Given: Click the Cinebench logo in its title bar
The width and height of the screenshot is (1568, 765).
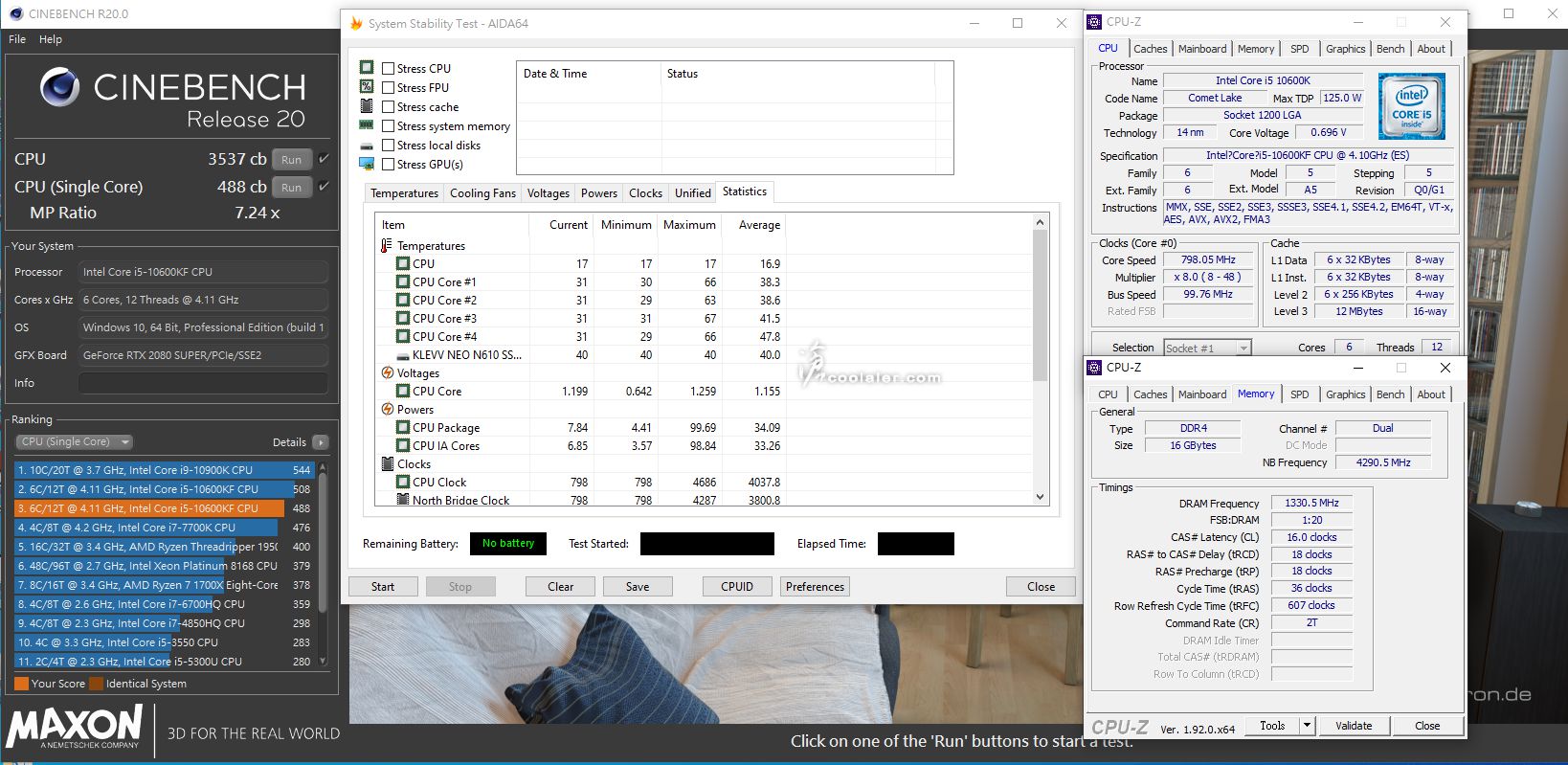Looking at the screenshot, I should click(x=15, y=14).
